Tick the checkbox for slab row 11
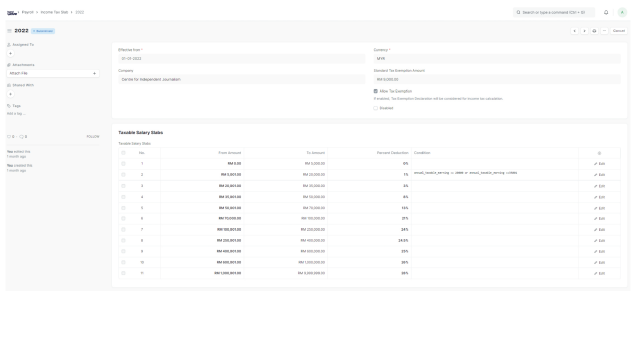This screenshot has width=636, height=360. (x=123, y=273)
